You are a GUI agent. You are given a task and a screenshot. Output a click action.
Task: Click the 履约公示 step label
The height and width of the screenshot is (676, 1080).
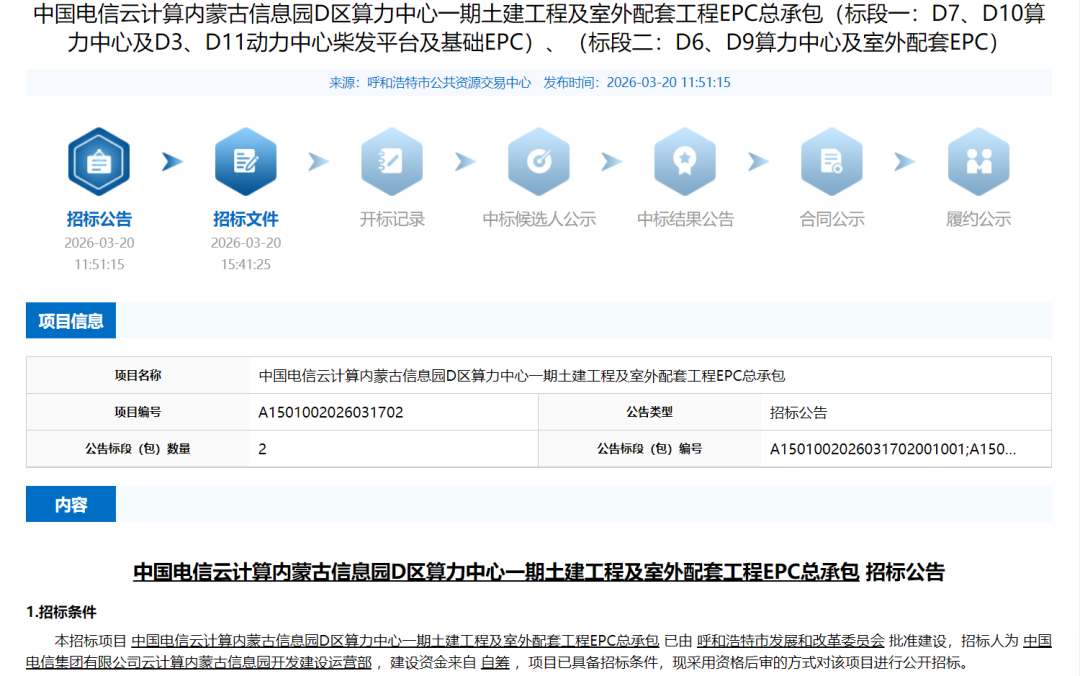978,219
